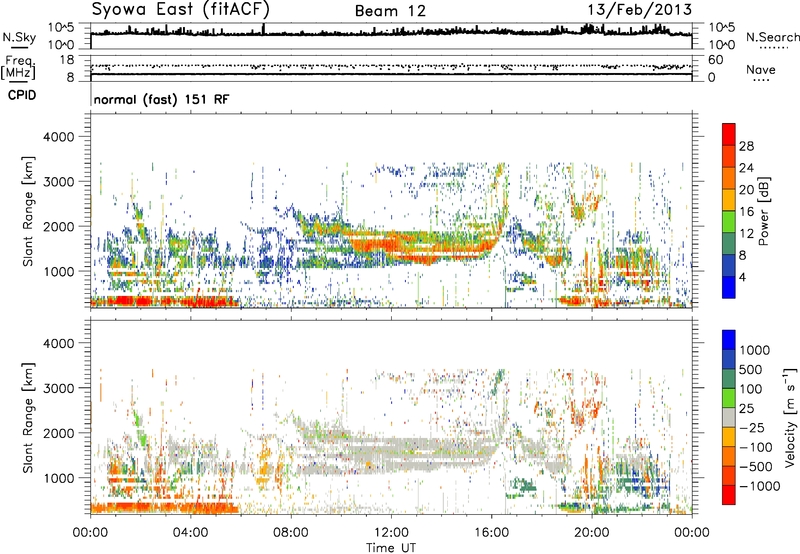Click the 'Slant Range [km]' label of velocity panel
Screen dimensions: 800x554
[x=28, y=417]
